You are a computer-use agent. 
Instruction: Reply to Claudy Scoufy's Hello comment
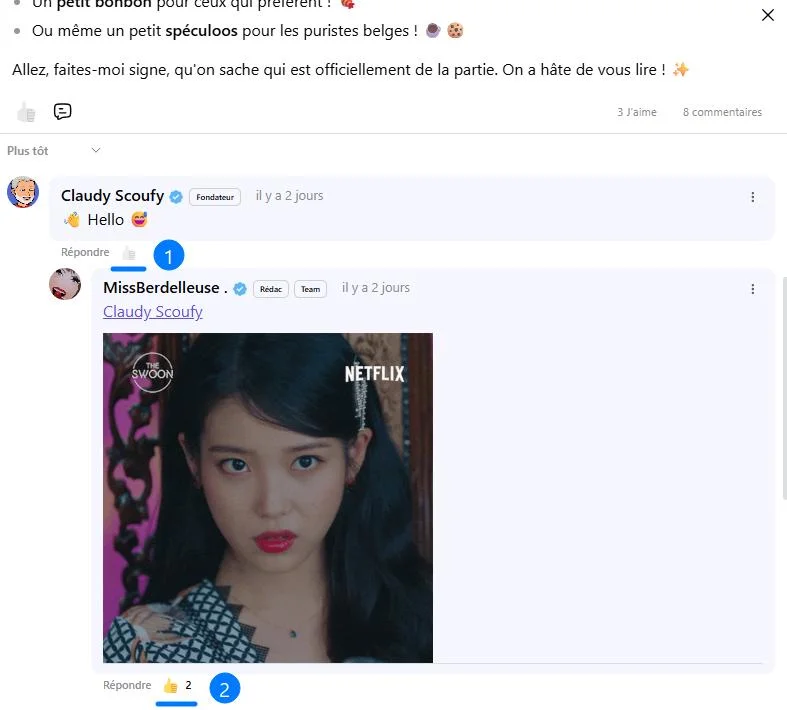click(85, 252)
